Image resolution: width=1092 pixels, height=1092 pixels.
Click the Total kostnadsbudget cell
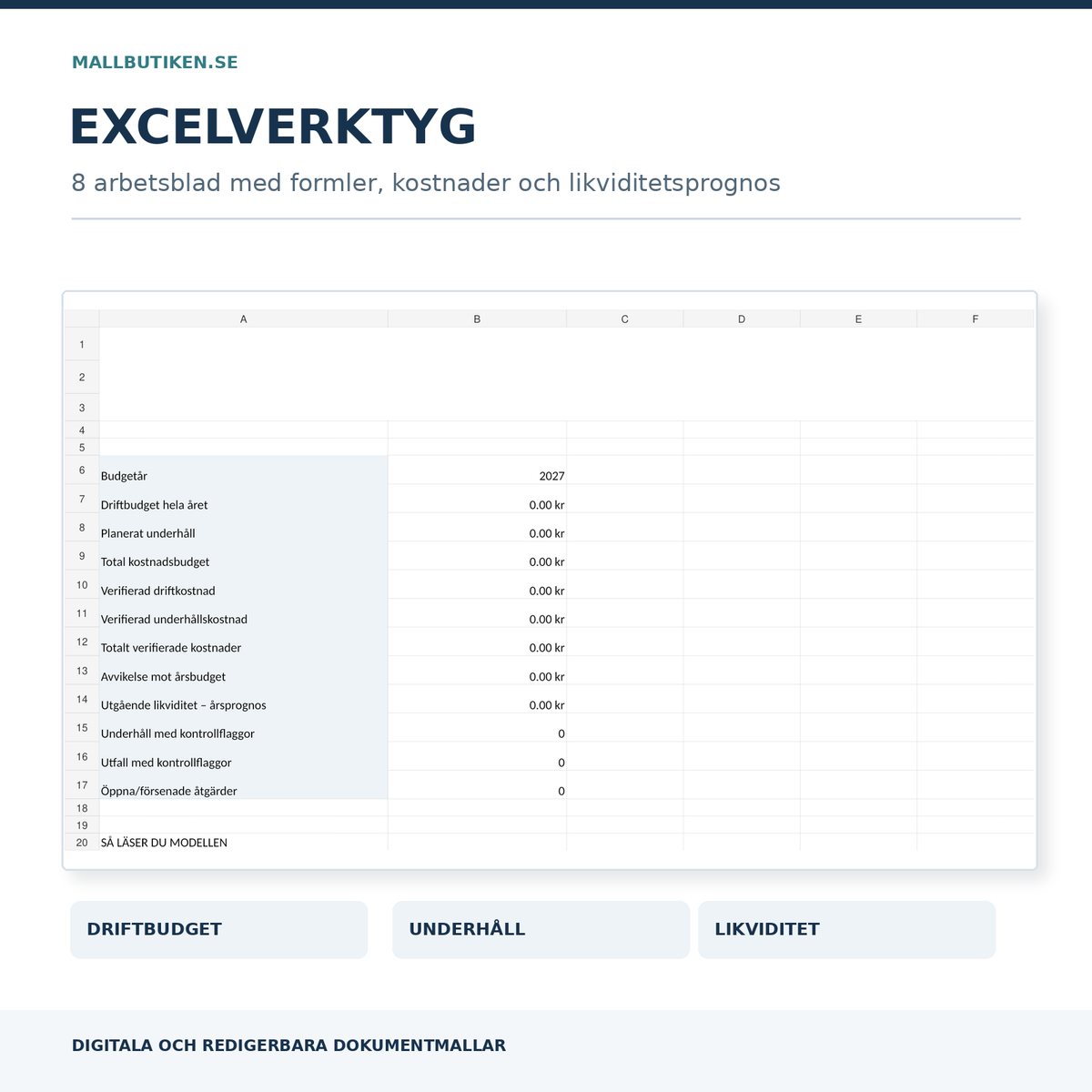tap(243, 556)
